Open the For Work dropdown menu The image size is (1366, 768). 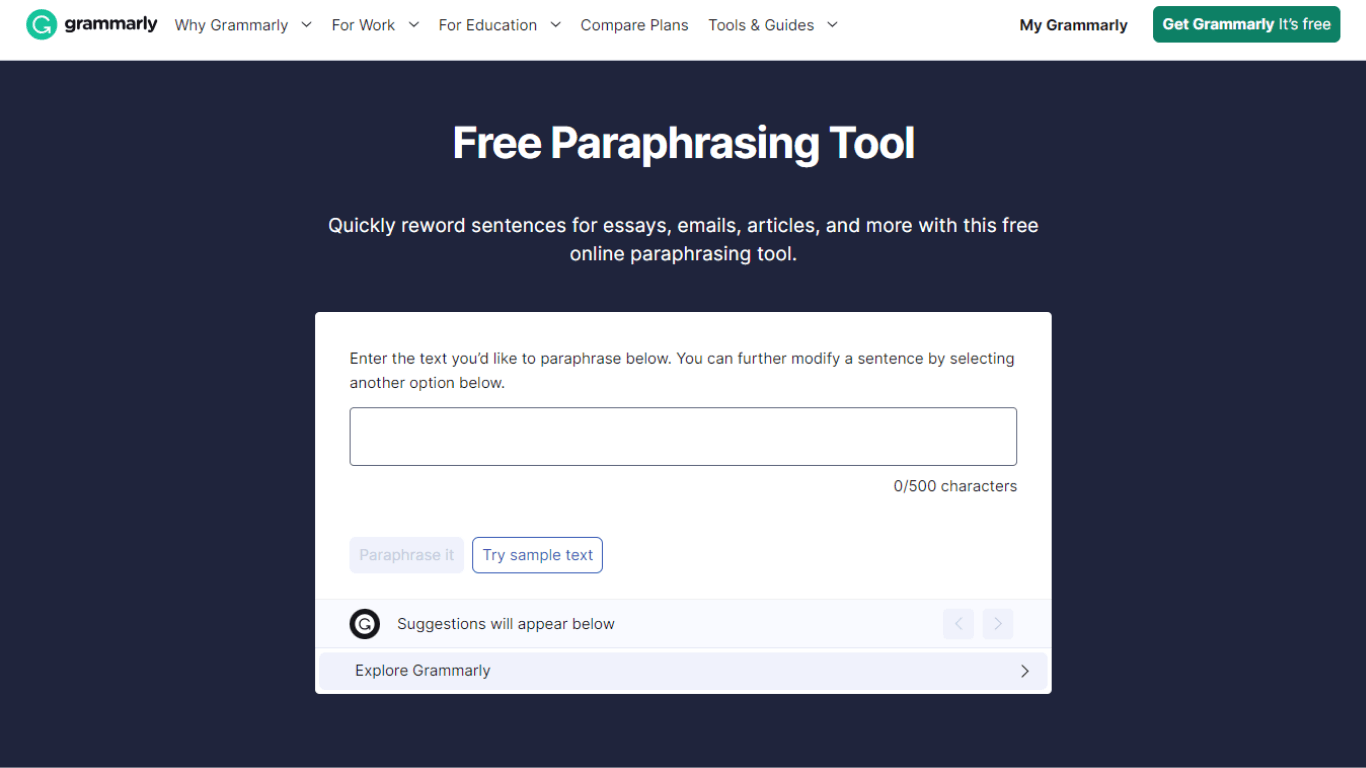coord(375,25)
